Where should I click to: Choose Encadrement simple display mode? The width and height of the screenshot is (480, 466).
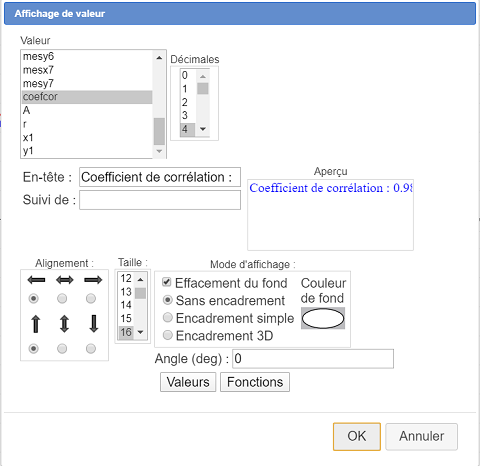(x=168, y=317)
